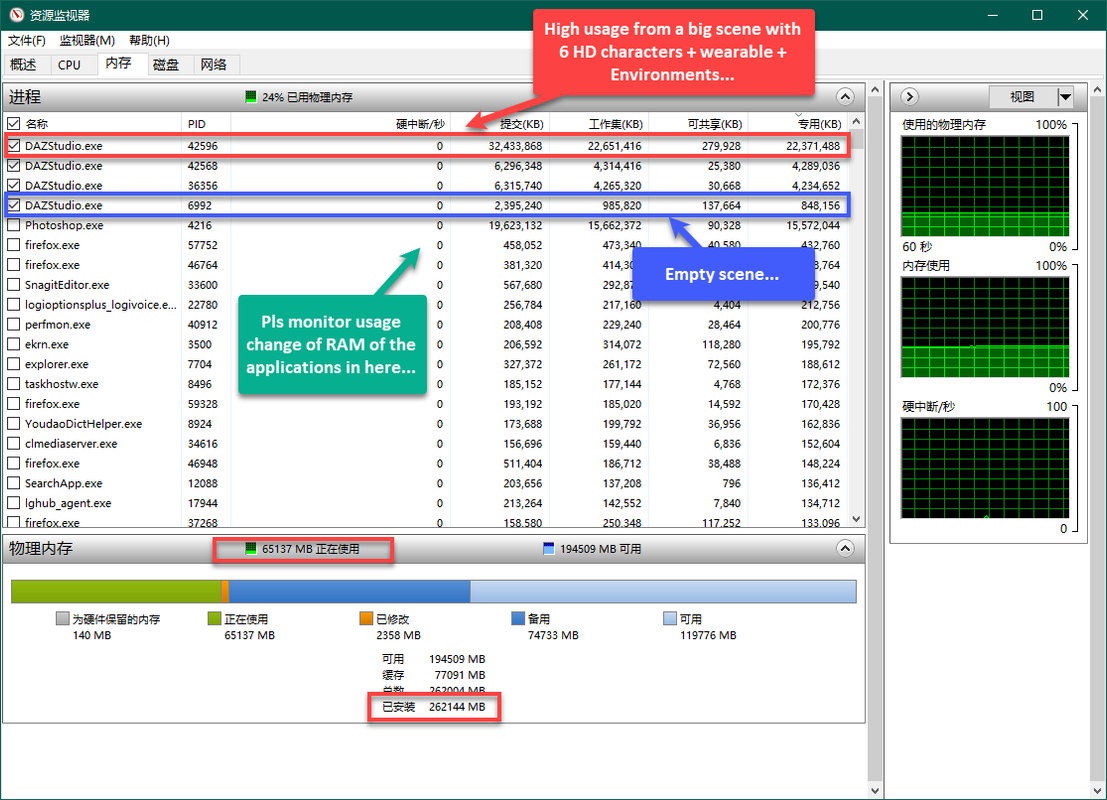Image resolution: width=1107 pixels, height=800 pixels.
Task: Select the logioptionsplus_logivoice.e... process row
Action: coord(426,305)
